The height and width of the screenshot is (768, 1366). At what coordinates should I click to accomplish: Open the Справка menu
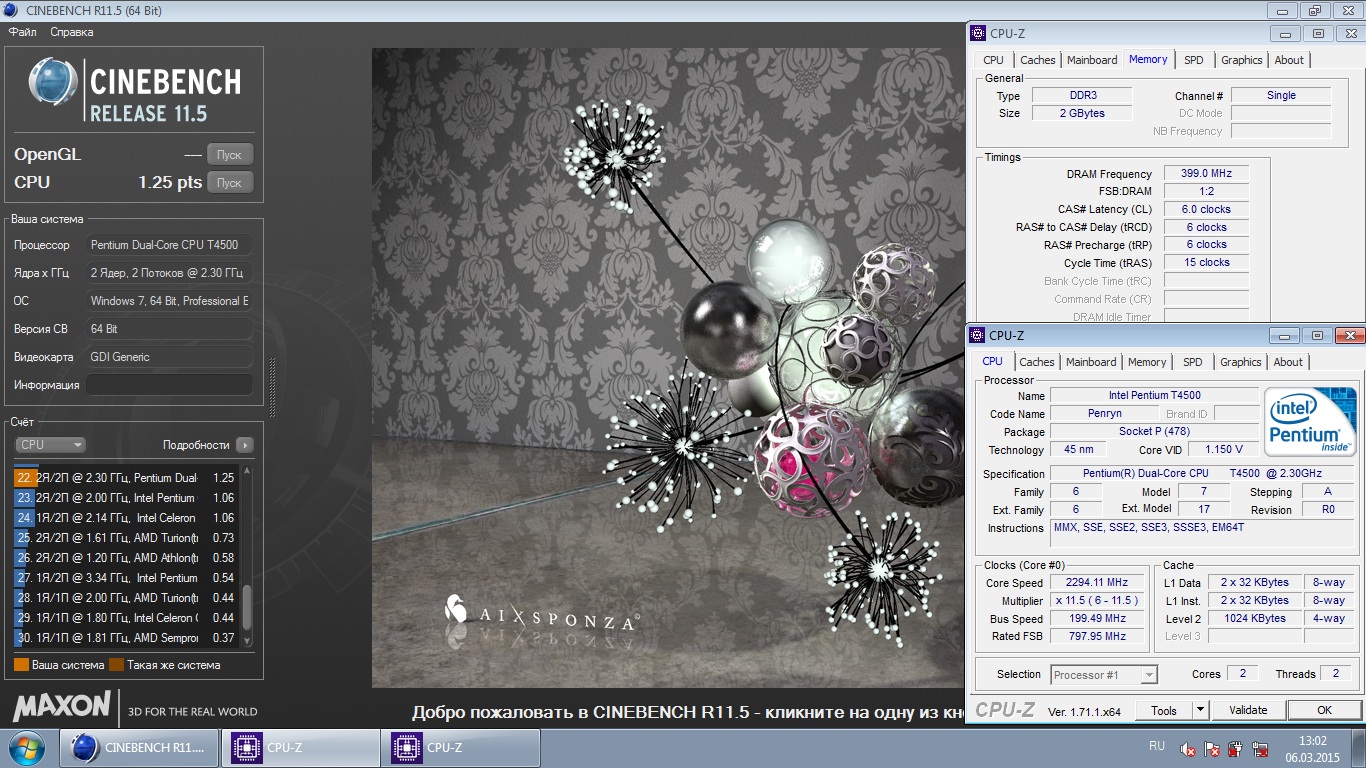point(72,32)
